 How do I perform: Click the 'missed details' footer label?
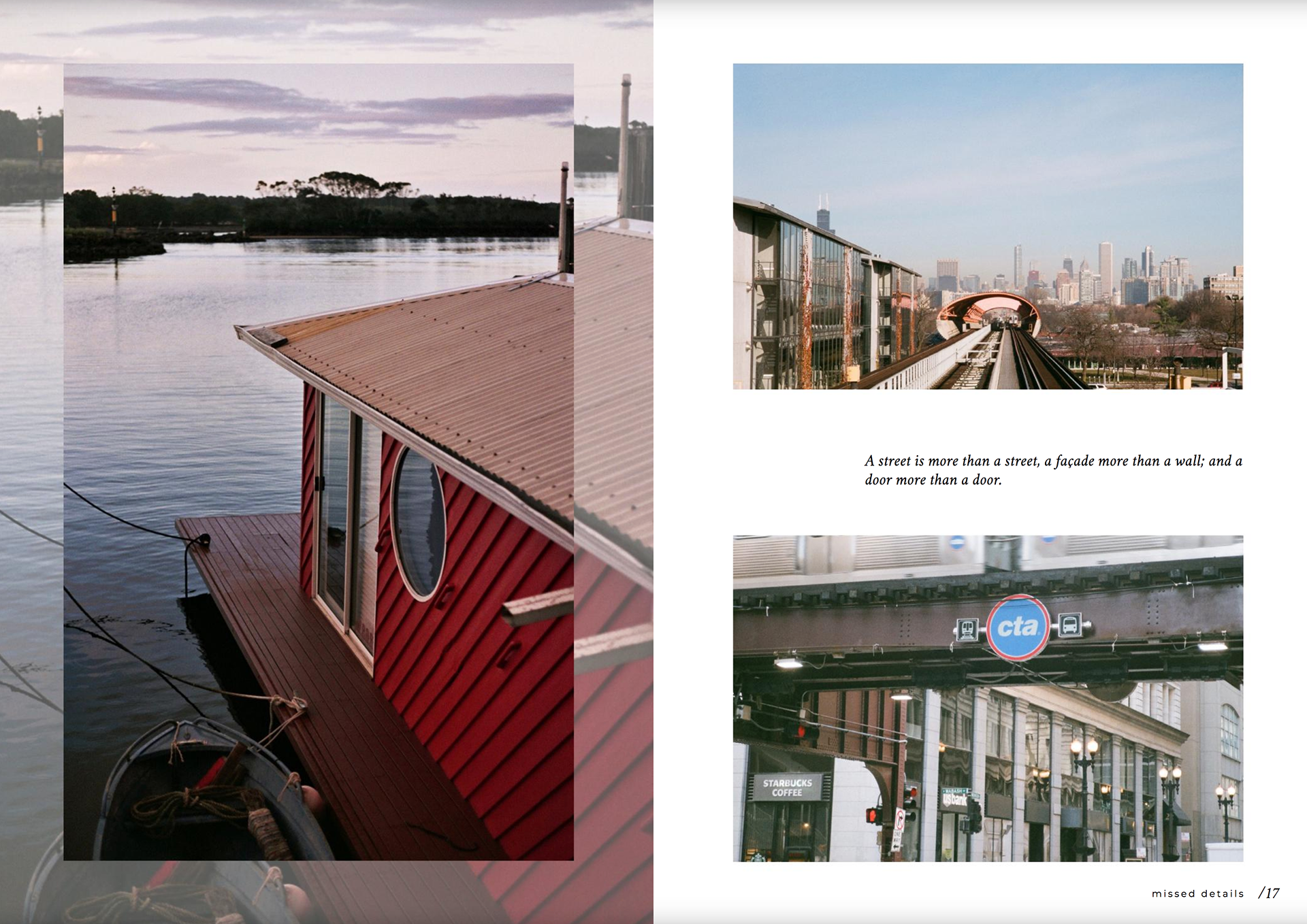[1197, 893]
